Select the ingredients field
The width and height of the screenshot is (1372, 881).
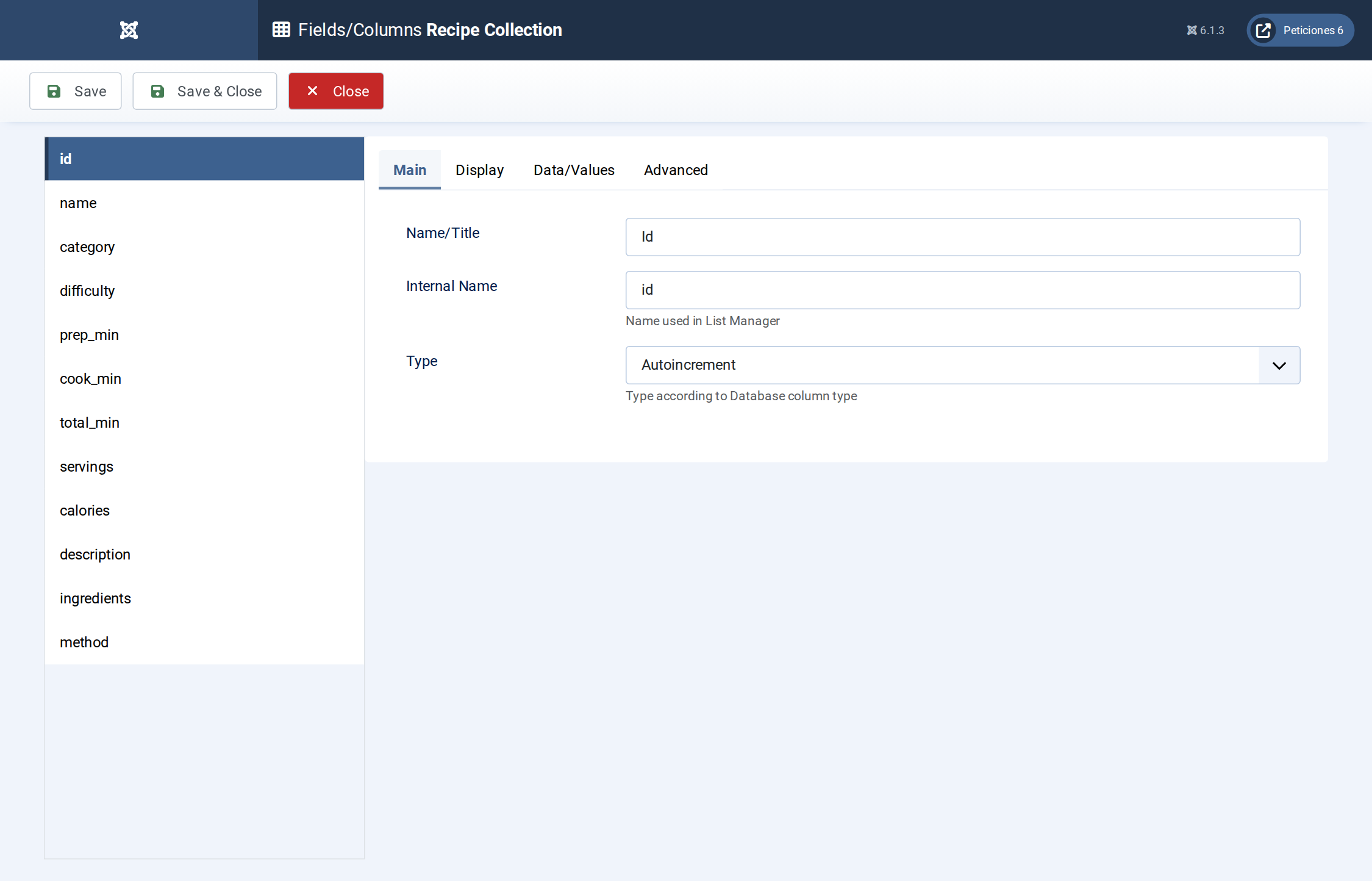click(204, 599)
